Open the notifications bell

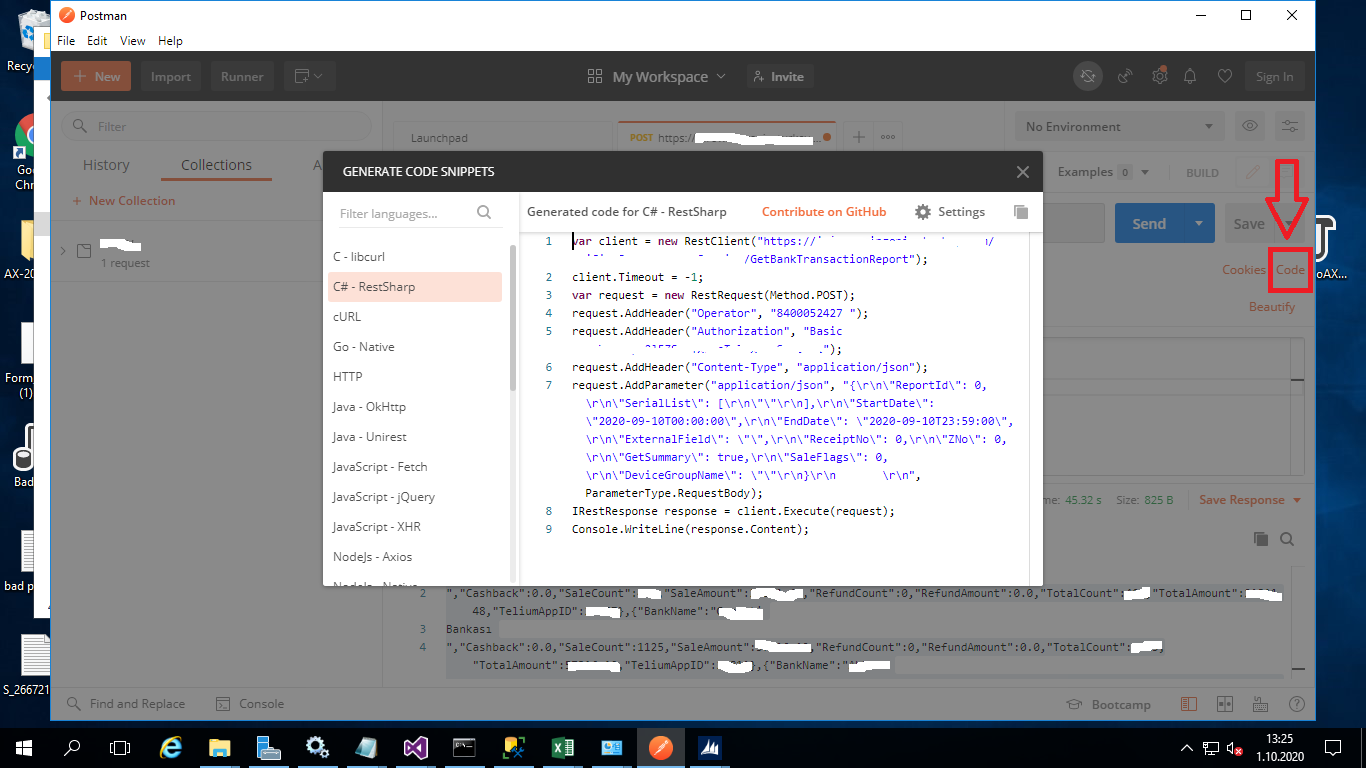tap(1190, 76)
